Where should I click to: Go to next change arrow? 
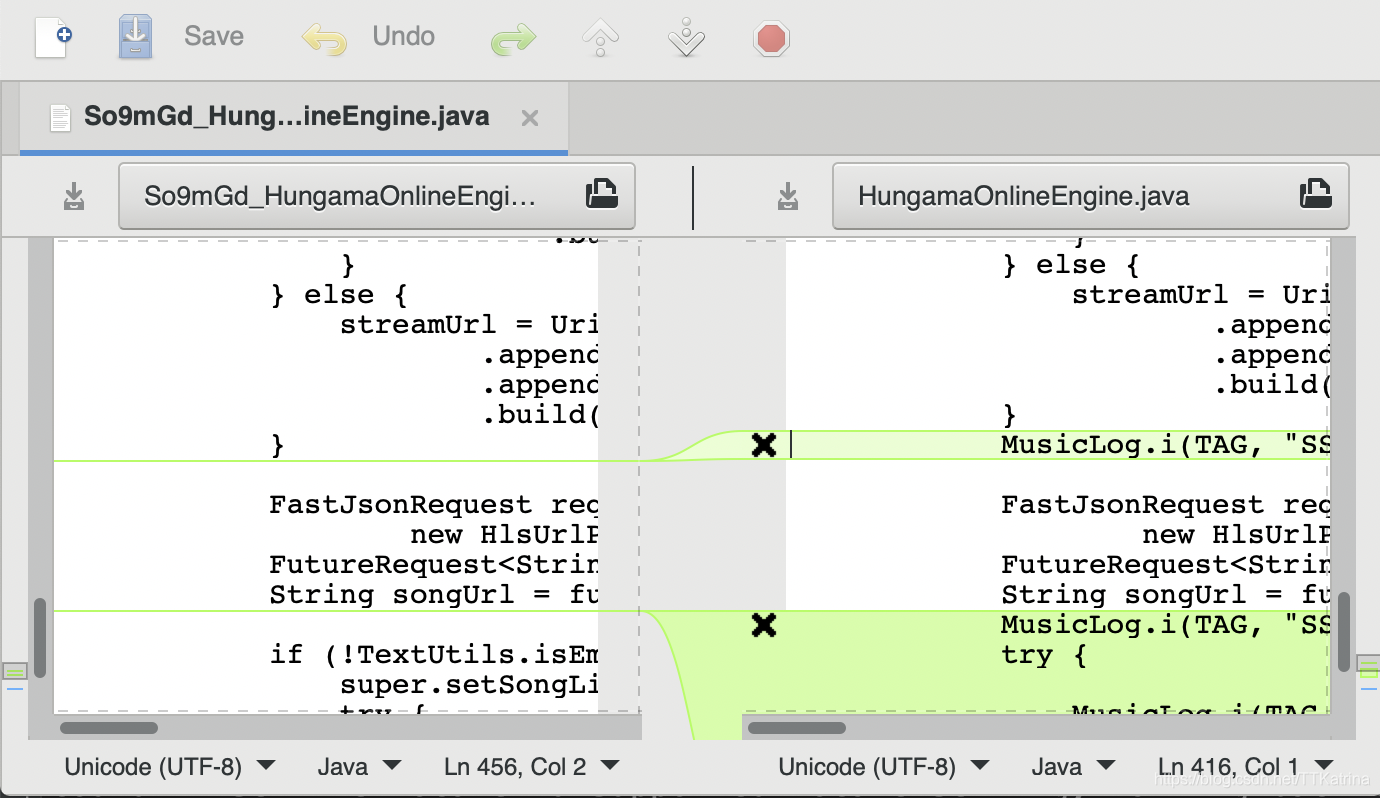(686, 39)
